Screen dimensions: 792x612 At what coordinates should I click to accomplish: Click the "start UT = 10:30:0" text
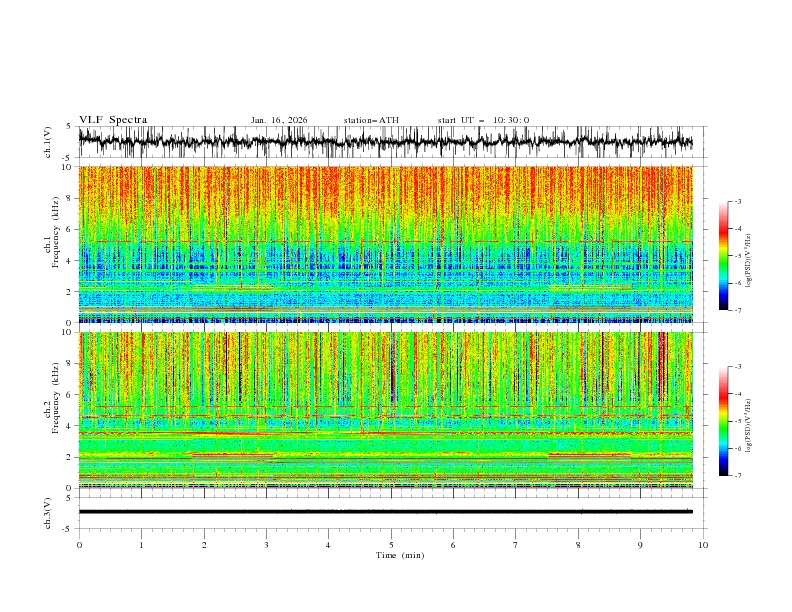tap(483, 120)
